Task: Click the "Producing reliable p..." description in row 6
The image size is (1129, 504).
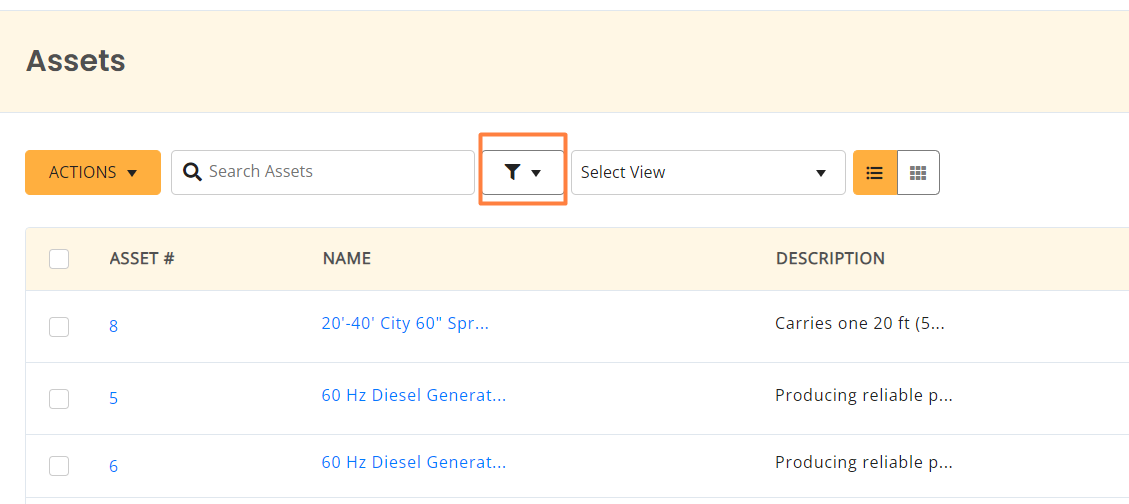Action: pyautogui.click(x=864, y=463)
